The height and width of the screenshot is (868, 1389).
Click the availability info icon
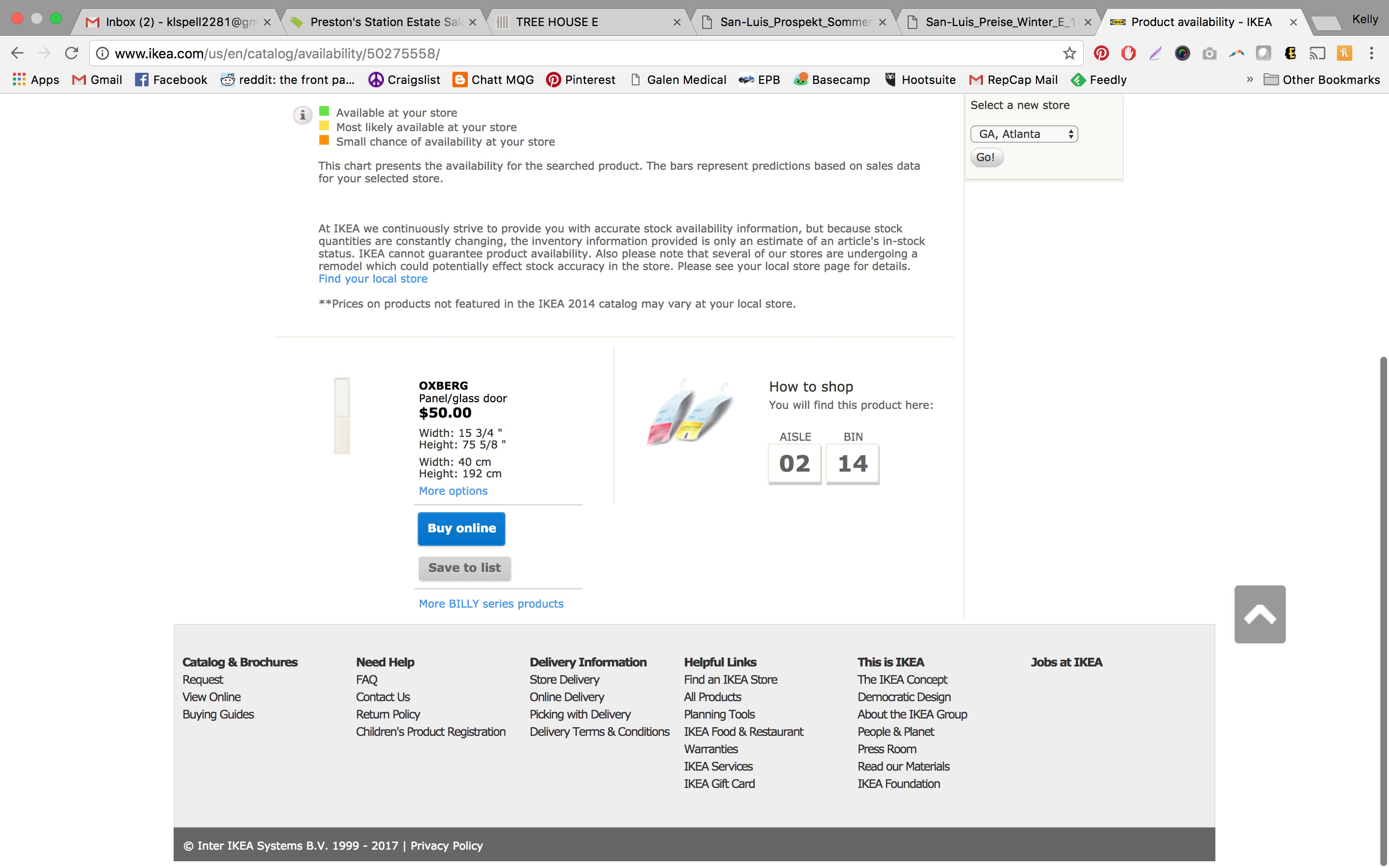(x=302, y=115)
